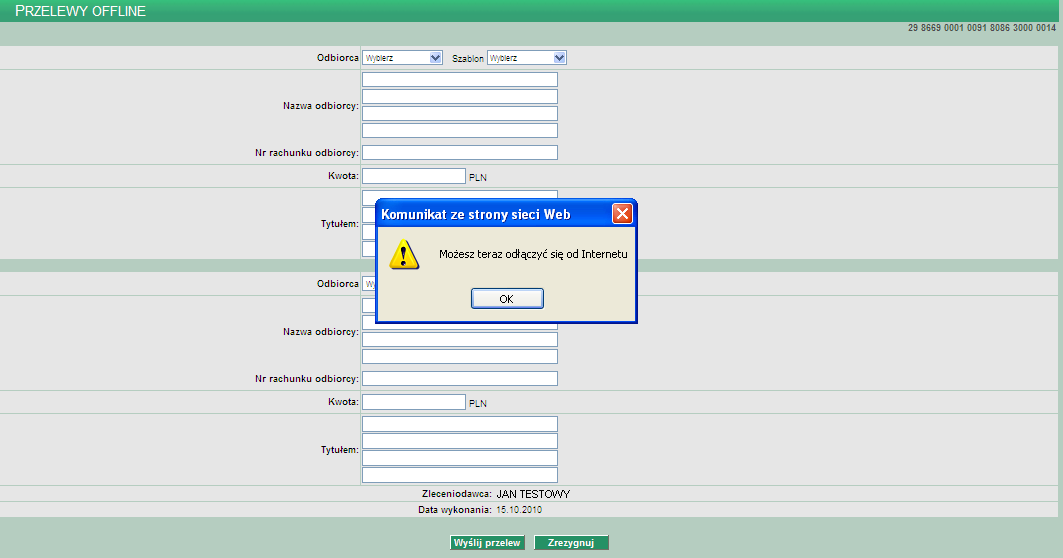The height and width of the screenshot is (558, 1063).
Task: Open the first Odbiorca dropdown
Action: click(402, 58)
